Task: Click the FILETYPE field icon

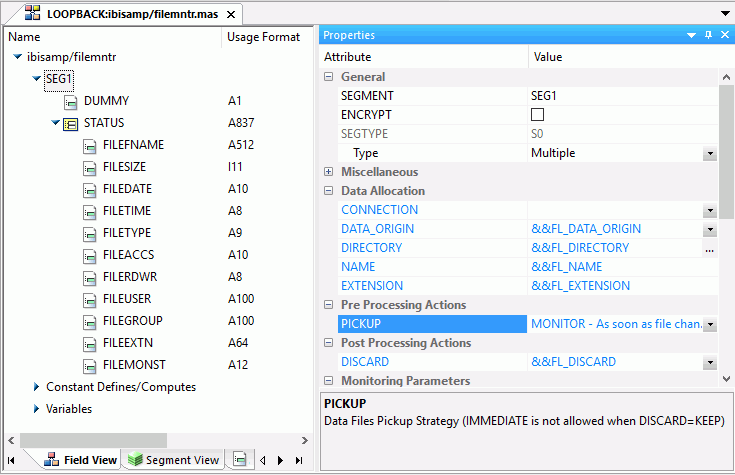Action: click(90, 234)
